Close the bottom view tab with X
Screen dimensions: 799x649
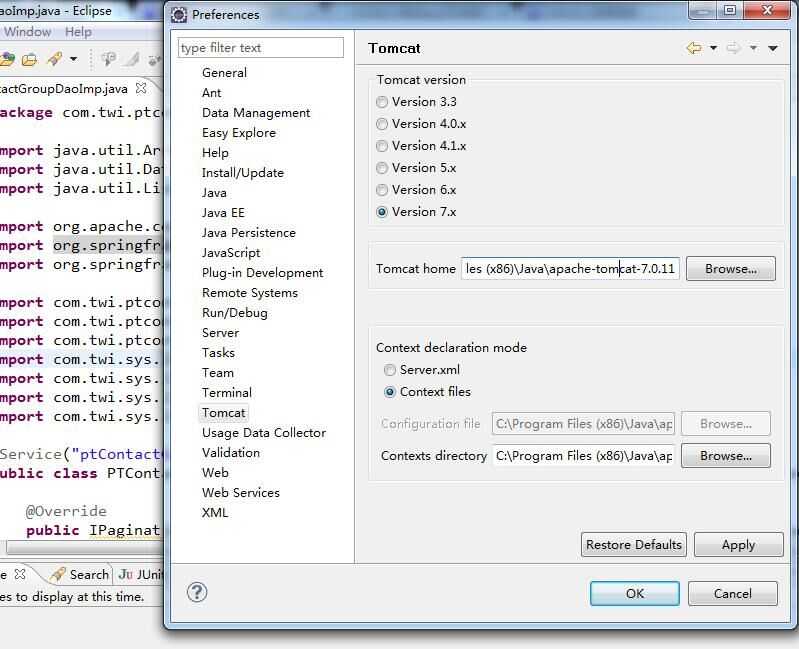click(20, 574)
